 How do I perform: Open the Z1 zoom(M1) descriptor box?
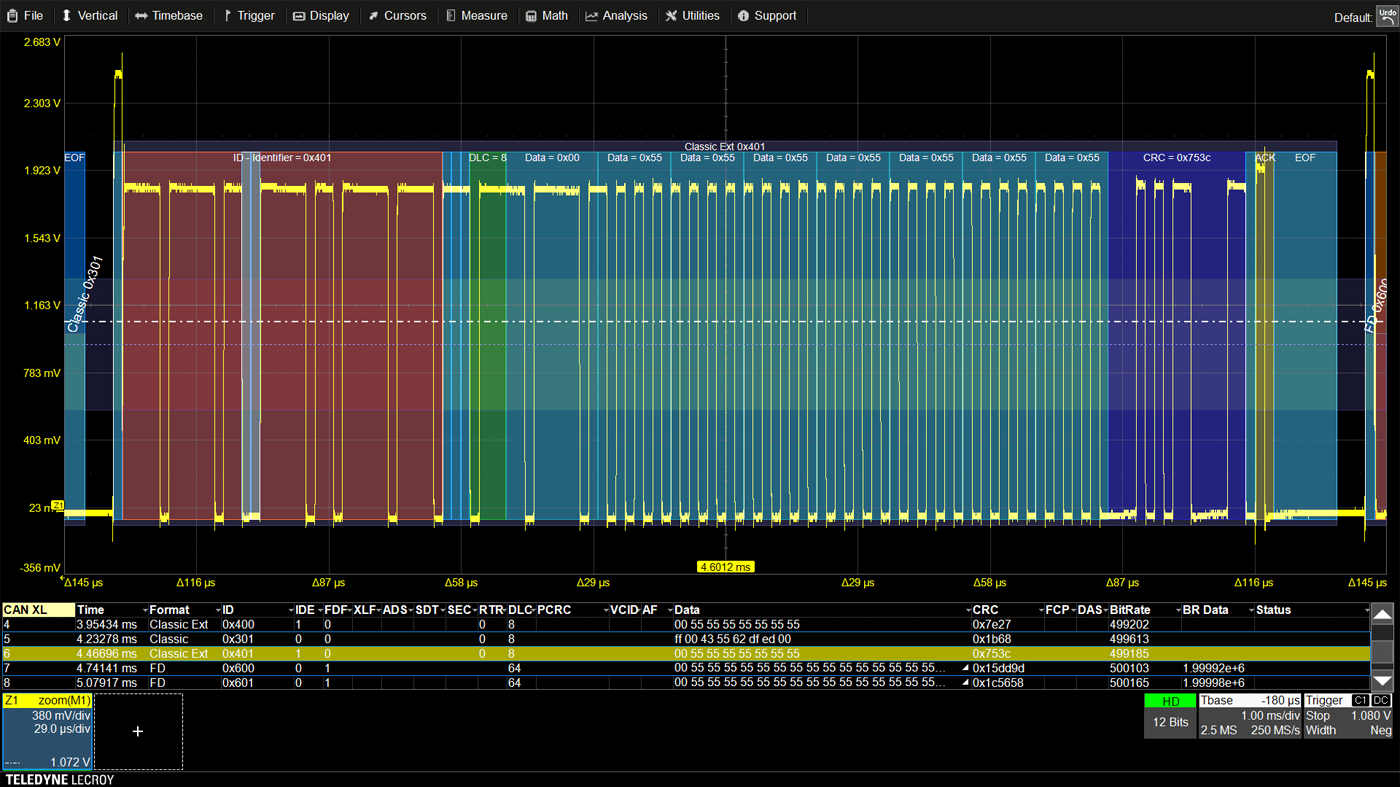click(x=47, y=731)
